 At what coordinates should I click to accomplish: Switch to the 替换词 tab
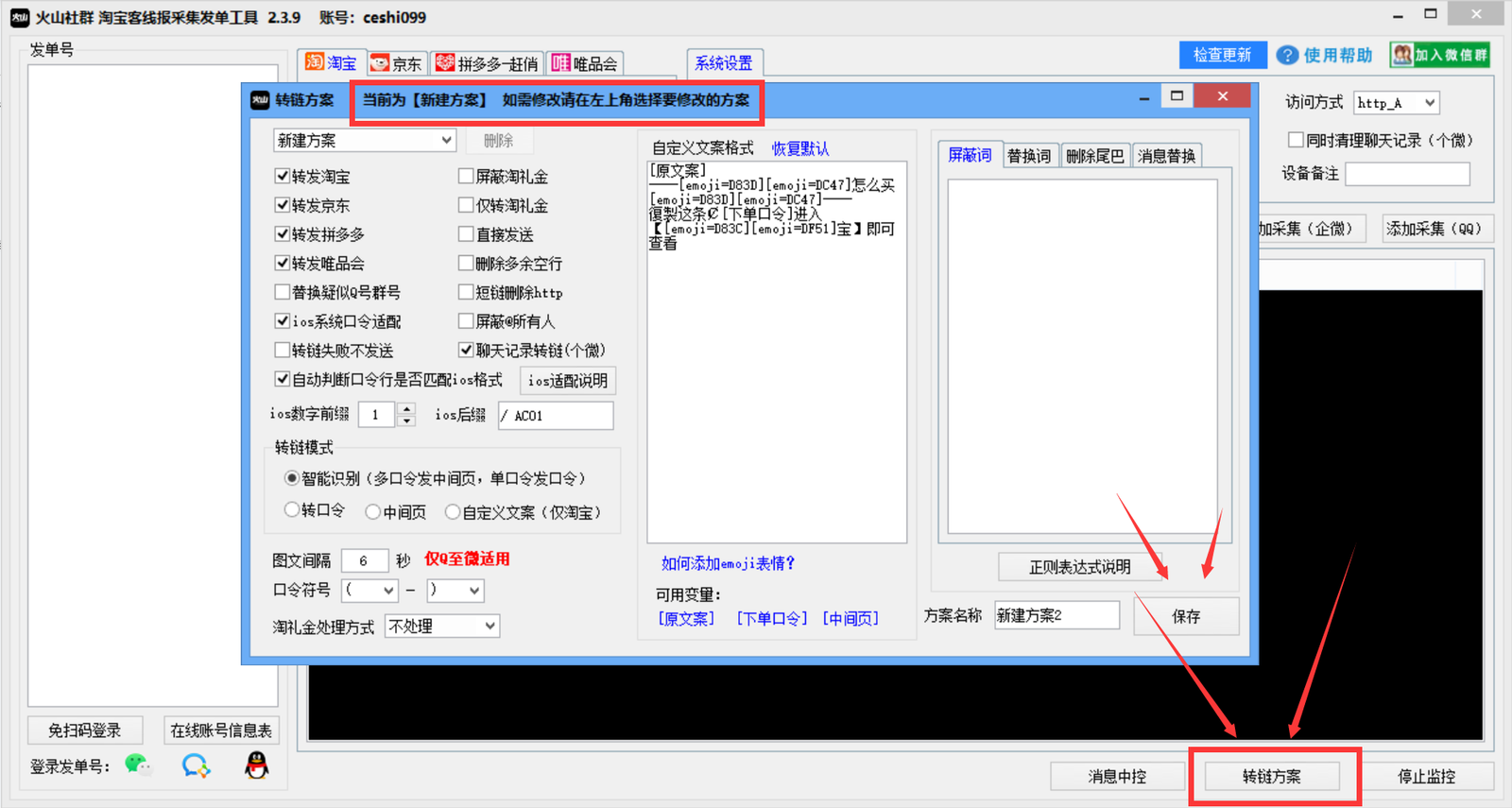[x=1029, y=156]
